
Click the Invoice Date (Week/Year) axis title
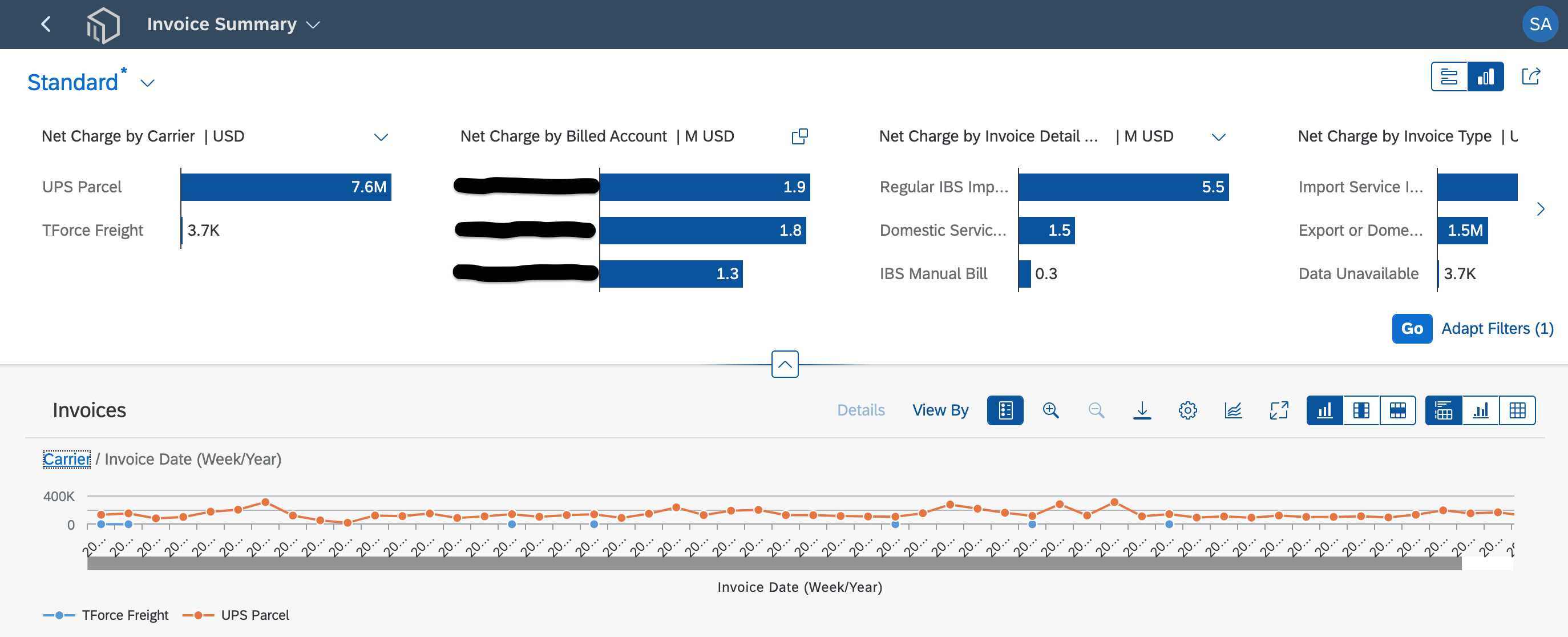(x=800, y=587)
